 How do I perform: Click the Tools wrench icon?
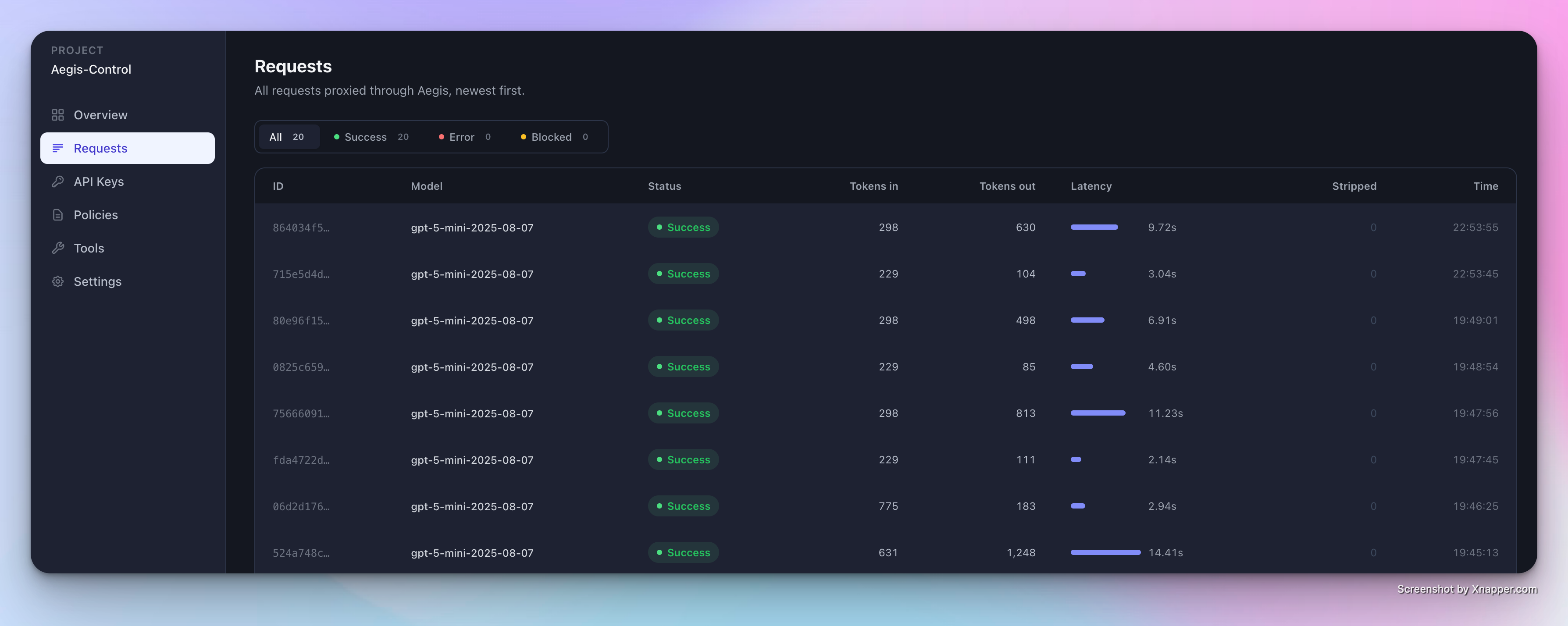58,248
